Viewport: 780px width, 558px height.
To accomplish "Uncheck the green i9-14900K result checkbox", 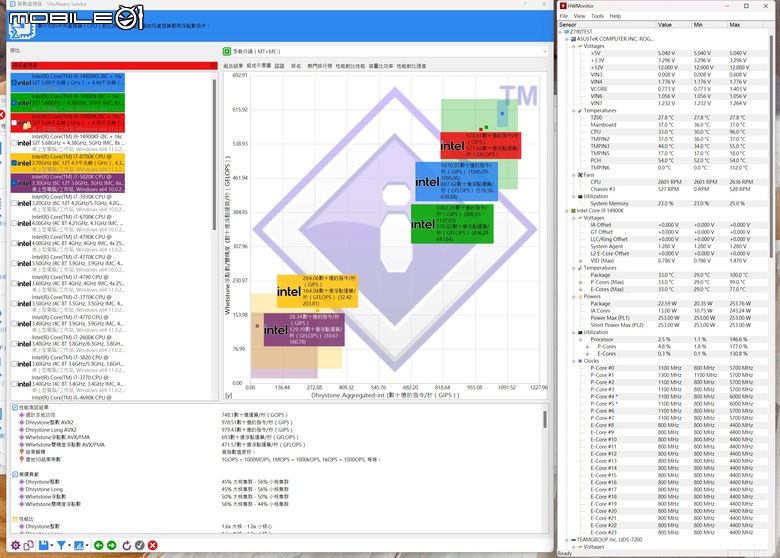I will click(x=14, y=103).
